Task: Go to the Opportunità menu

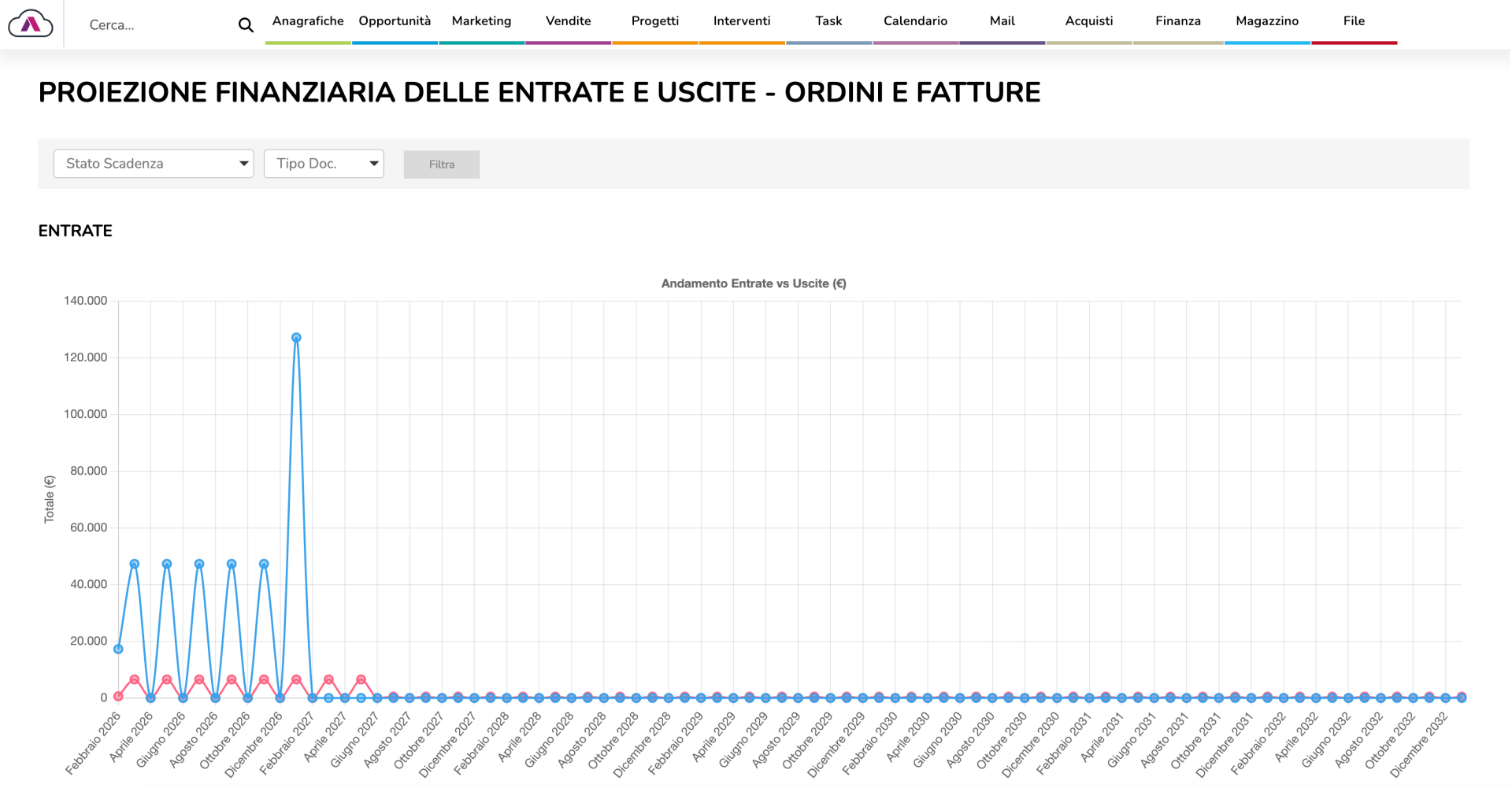Action: 395,21
